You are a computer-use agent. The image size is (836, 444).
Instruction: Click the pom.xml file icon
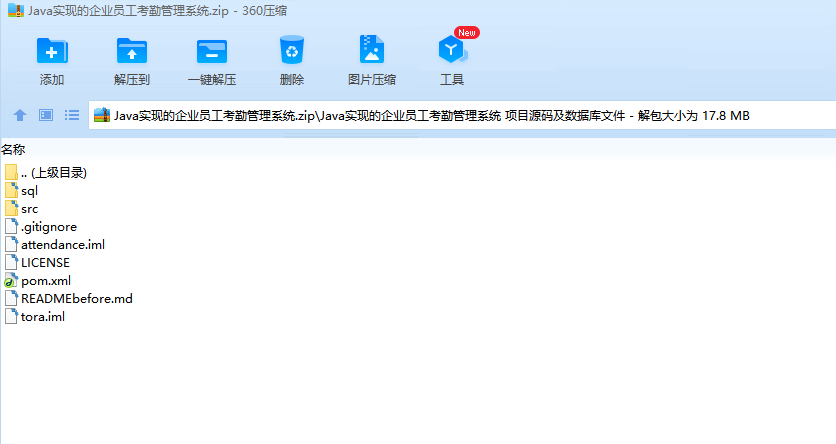pos(11,280)
